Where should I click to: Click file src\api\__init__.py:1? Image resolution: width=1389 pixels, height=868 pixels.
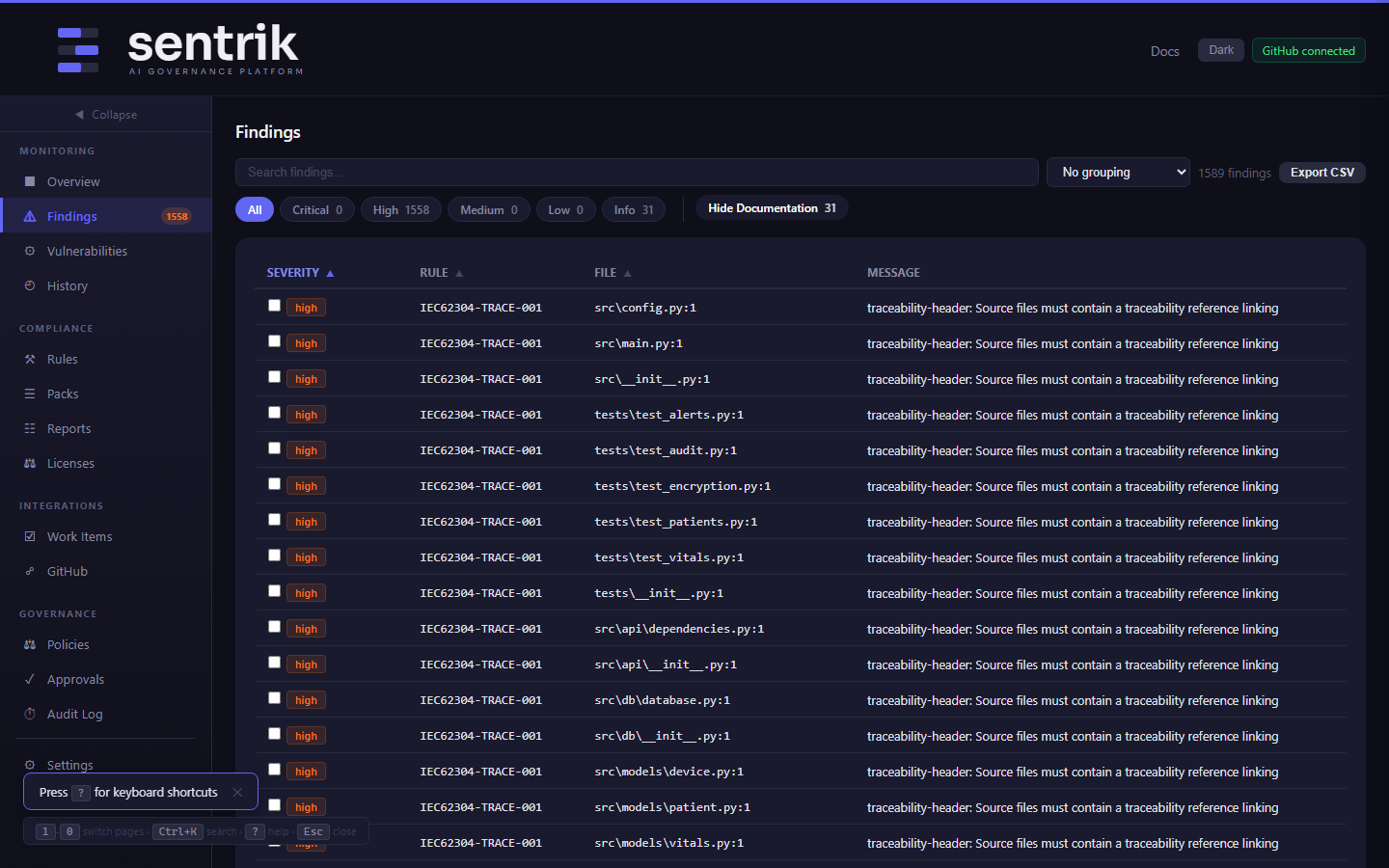[x=666, y=665]
